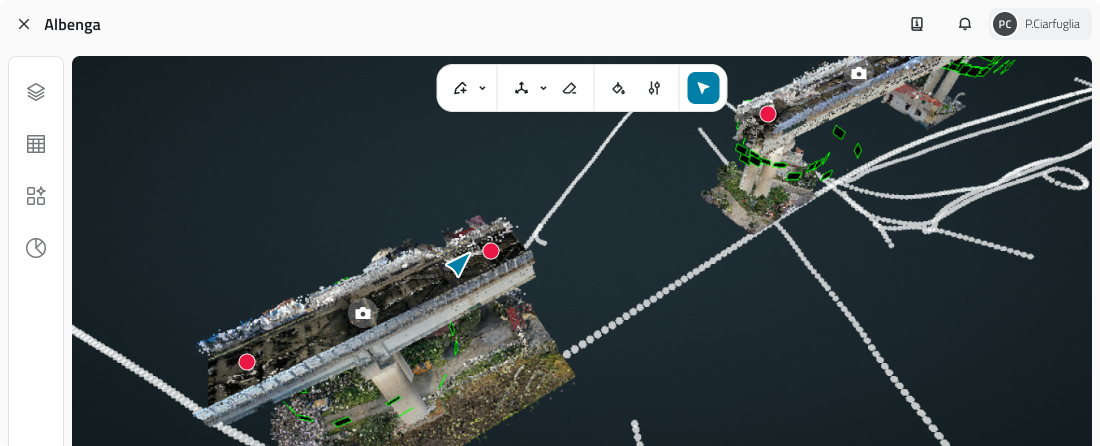Open the Layers panel in sidebar
Viewport: 1100px width, 446px height.
36,92
